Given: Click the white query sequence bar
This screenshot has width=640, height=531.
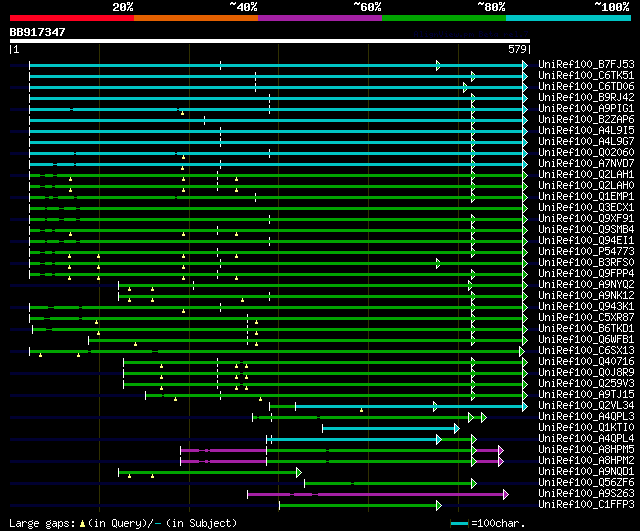Looking at the screenshot, I should 270,41.
